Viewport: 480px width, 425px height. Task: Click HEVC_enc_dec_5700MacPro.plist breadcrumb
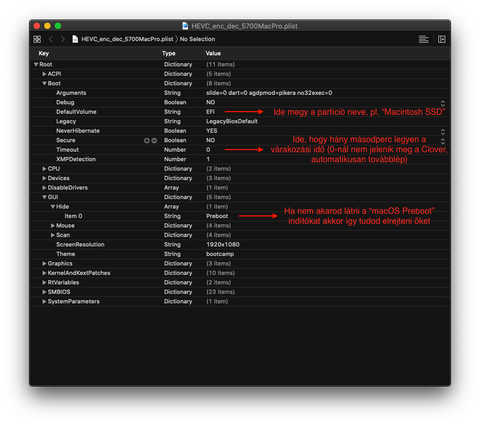127,39
